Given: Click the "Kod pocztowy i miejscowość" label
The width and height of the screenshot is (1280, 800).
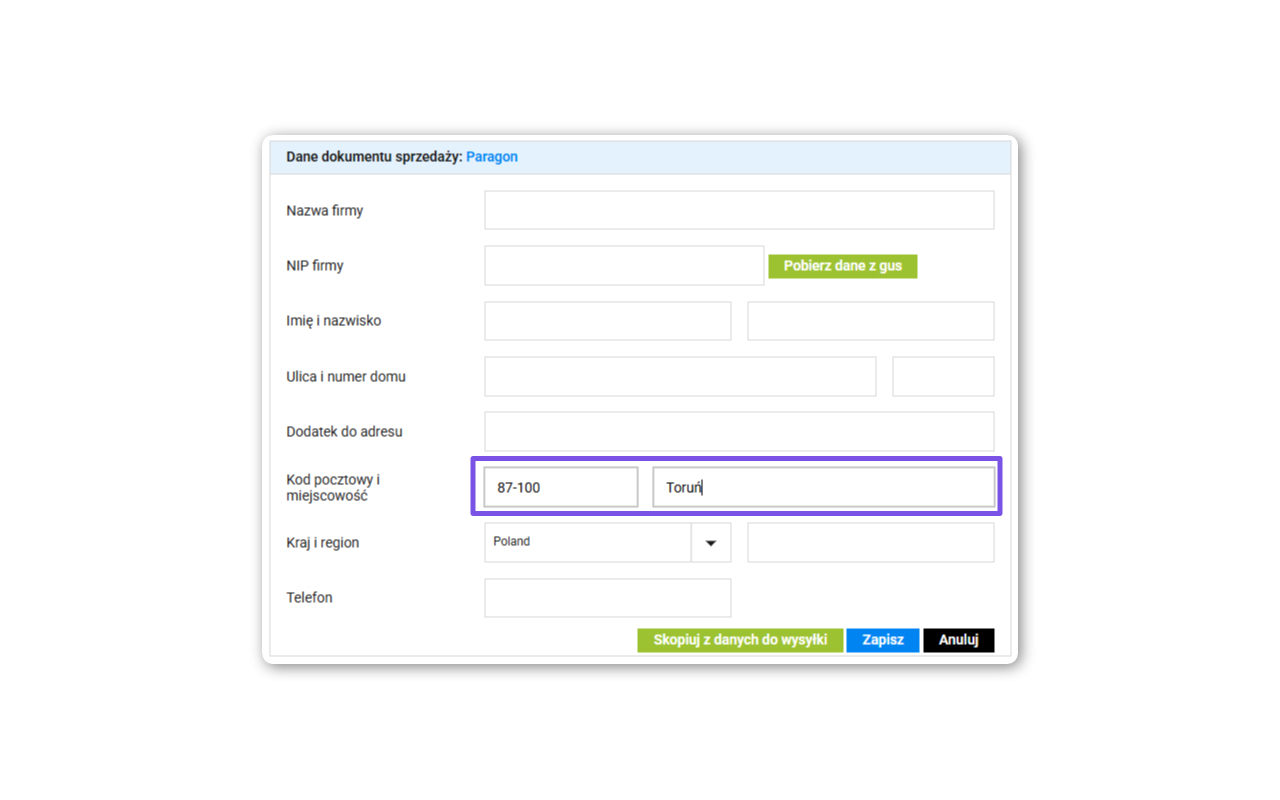Looking at the screenshot, I should (333, 488).
